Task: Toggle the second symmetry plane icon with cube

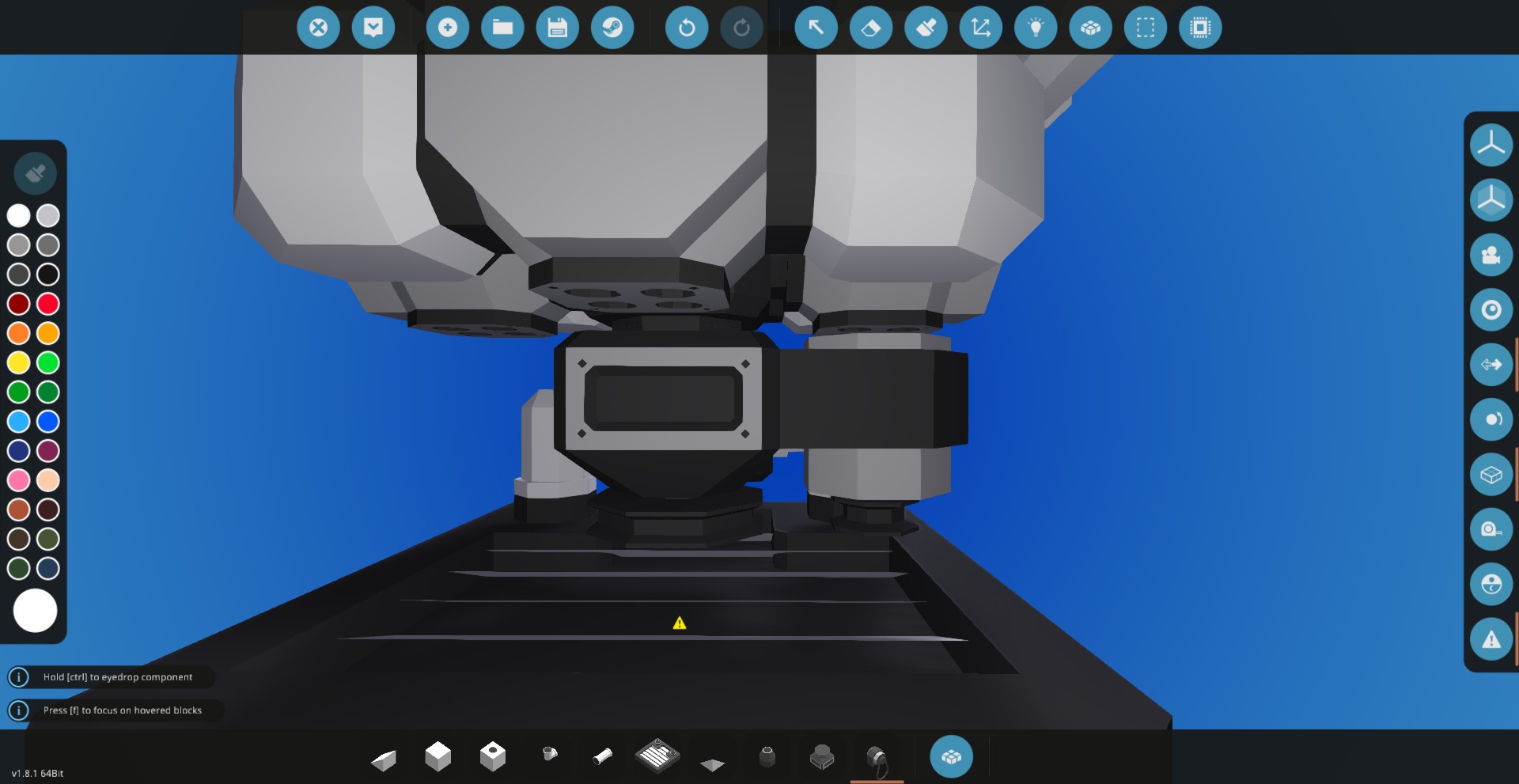Action: [x=1491, y=199]
